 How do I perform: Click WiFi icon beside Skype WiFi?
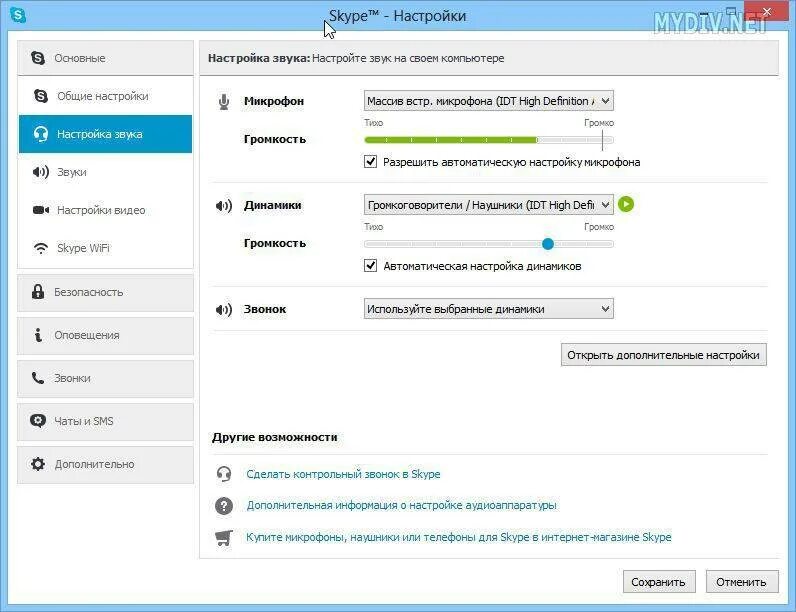[x=41, y=248]
